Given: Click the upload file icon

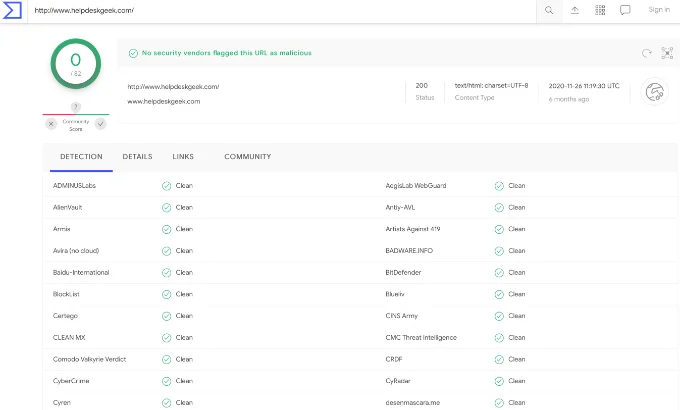Looking at the screenshot, I should [575, 10].
